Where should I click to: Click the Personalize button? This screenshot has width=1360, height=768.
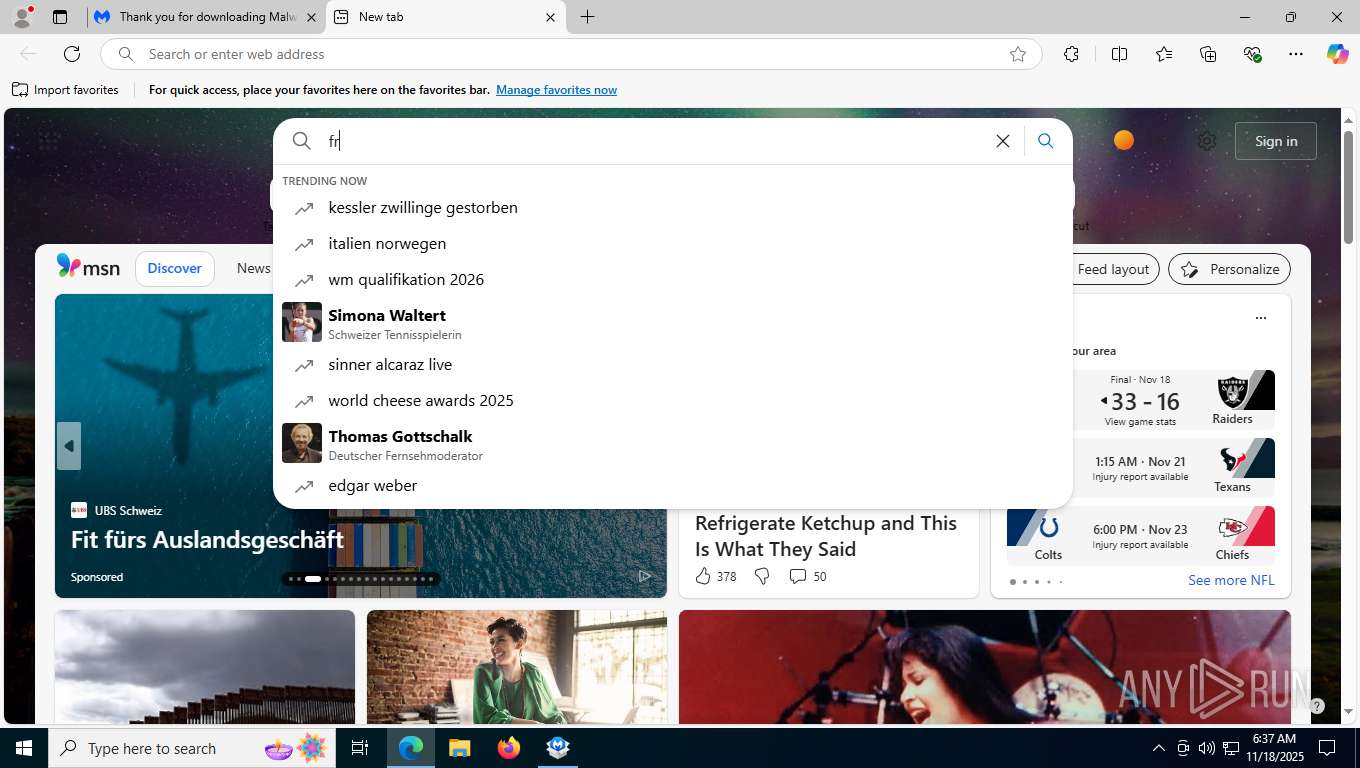pos(1230,269)
